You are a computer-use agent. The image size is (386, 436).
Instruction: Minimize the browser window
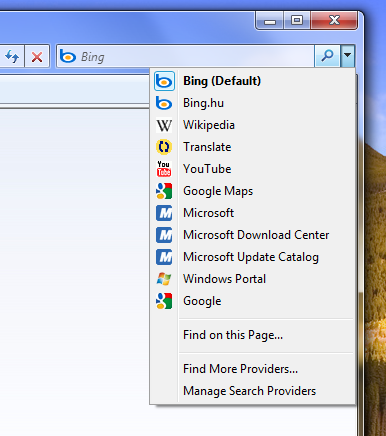[x=270, y=21]
